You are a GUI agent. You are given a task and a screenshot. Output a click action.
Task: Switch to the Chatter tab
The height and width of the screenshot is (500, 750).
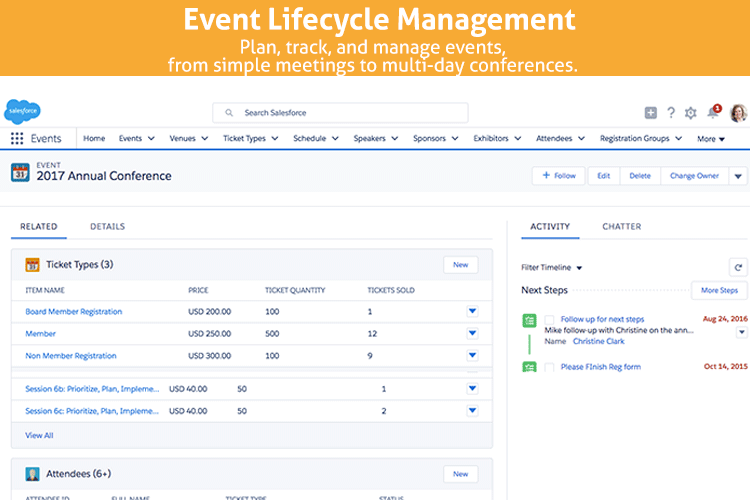click(x=622, y=227)
